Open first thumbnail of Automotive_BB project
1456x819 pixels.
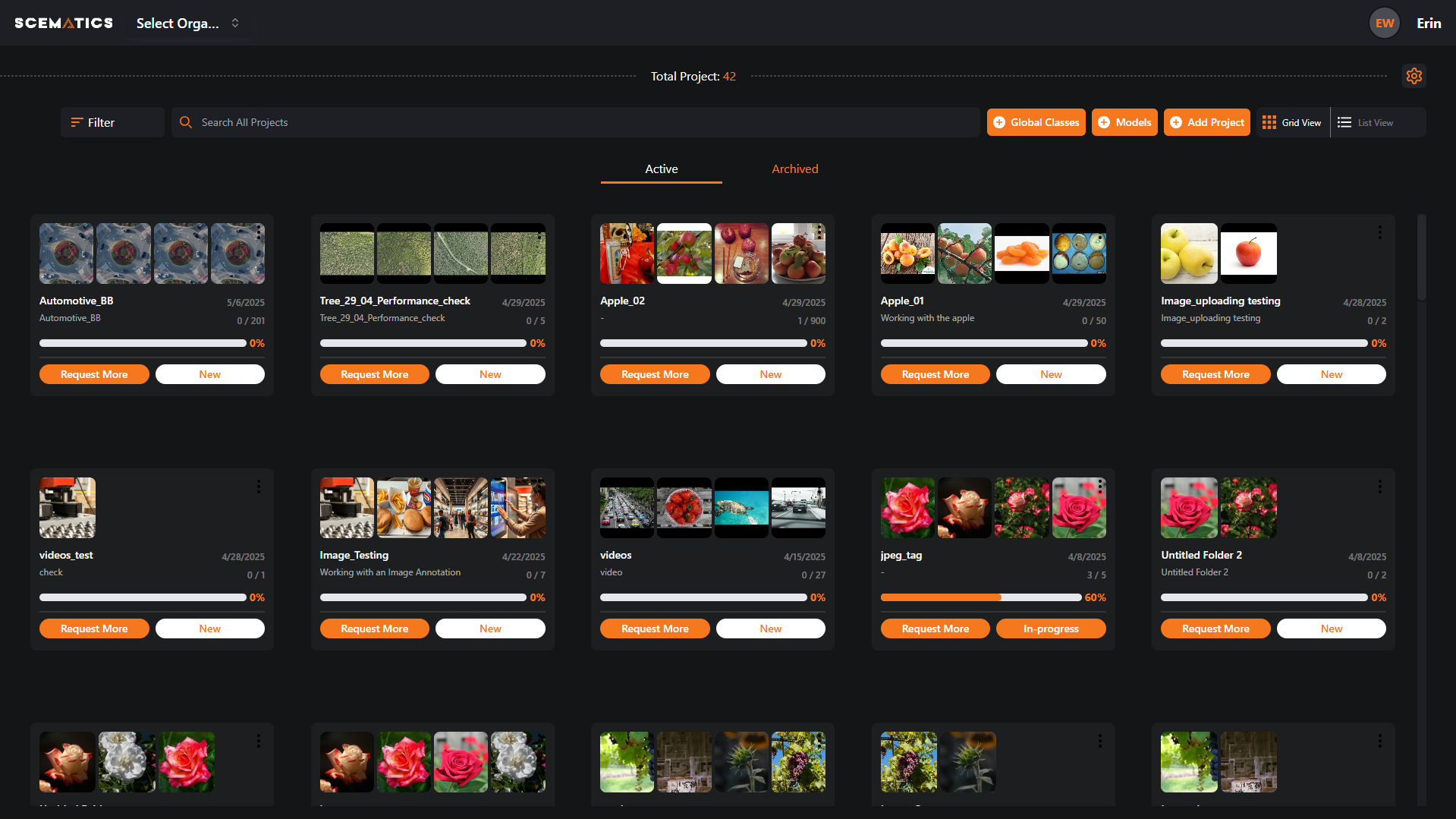pyautogui.click(x=67, y=254)
